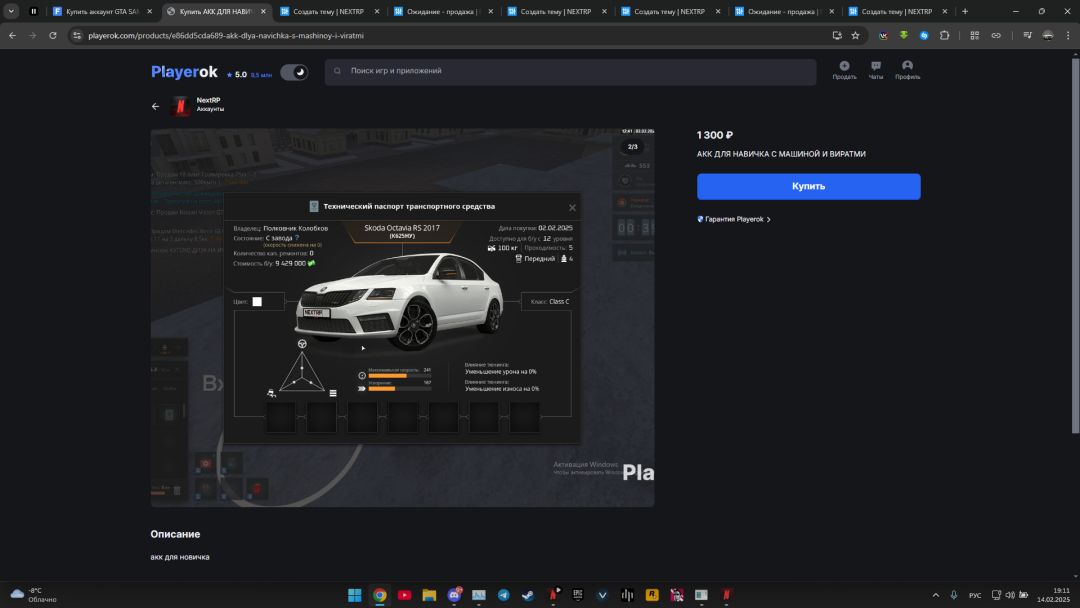Close the vehicle passport dialog in screenshot
The image size is (1080, 608).
[x=572, y=207]
